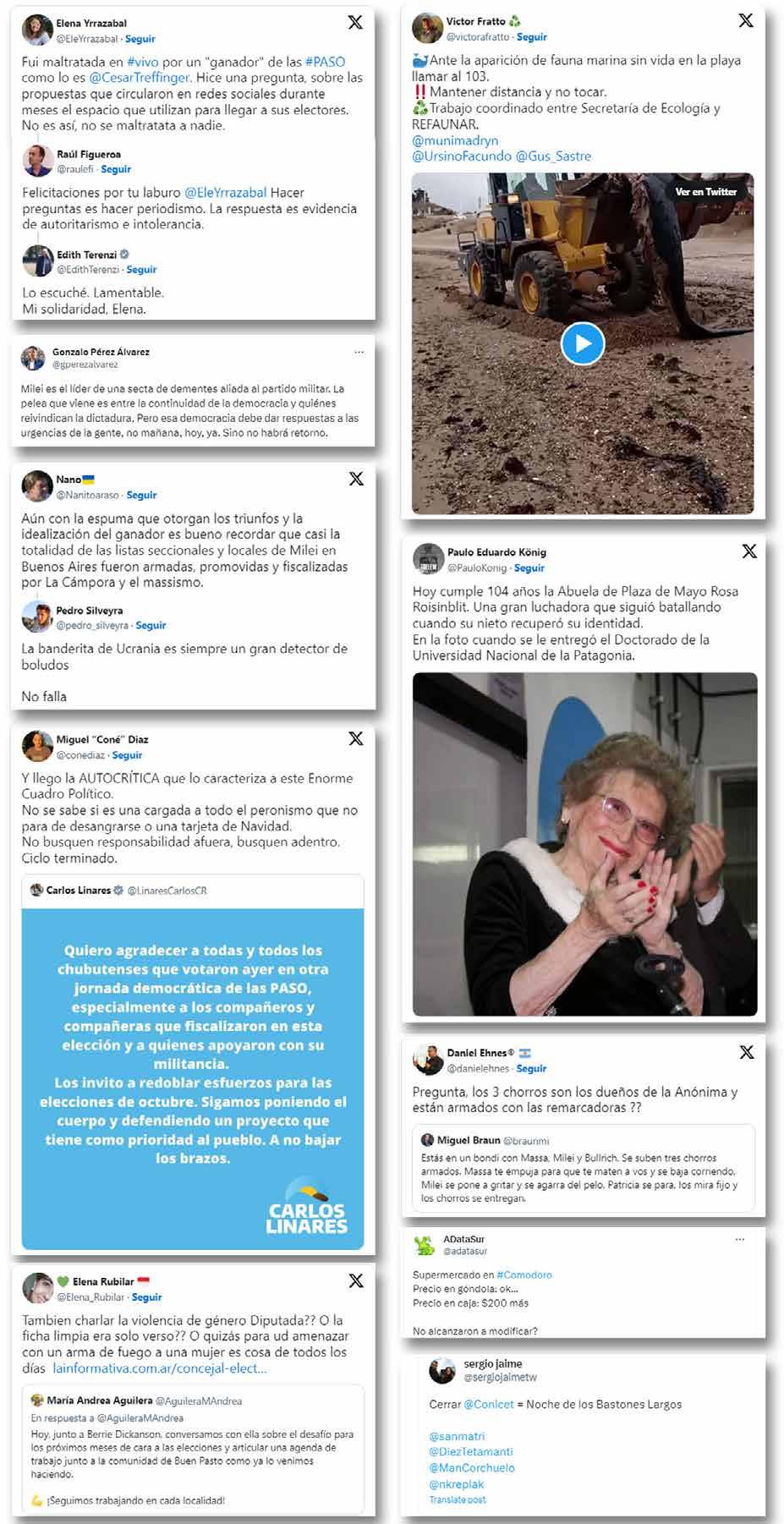Click the X logo on Daniel Ehnes's tweet

click(747, 1052)
